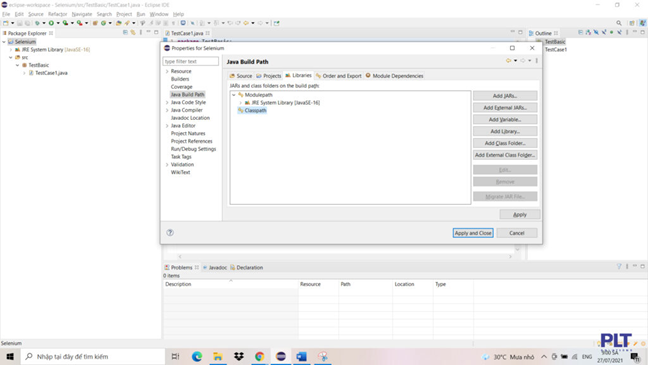Open Dropbox from taskbar

[x=239, y=356]
